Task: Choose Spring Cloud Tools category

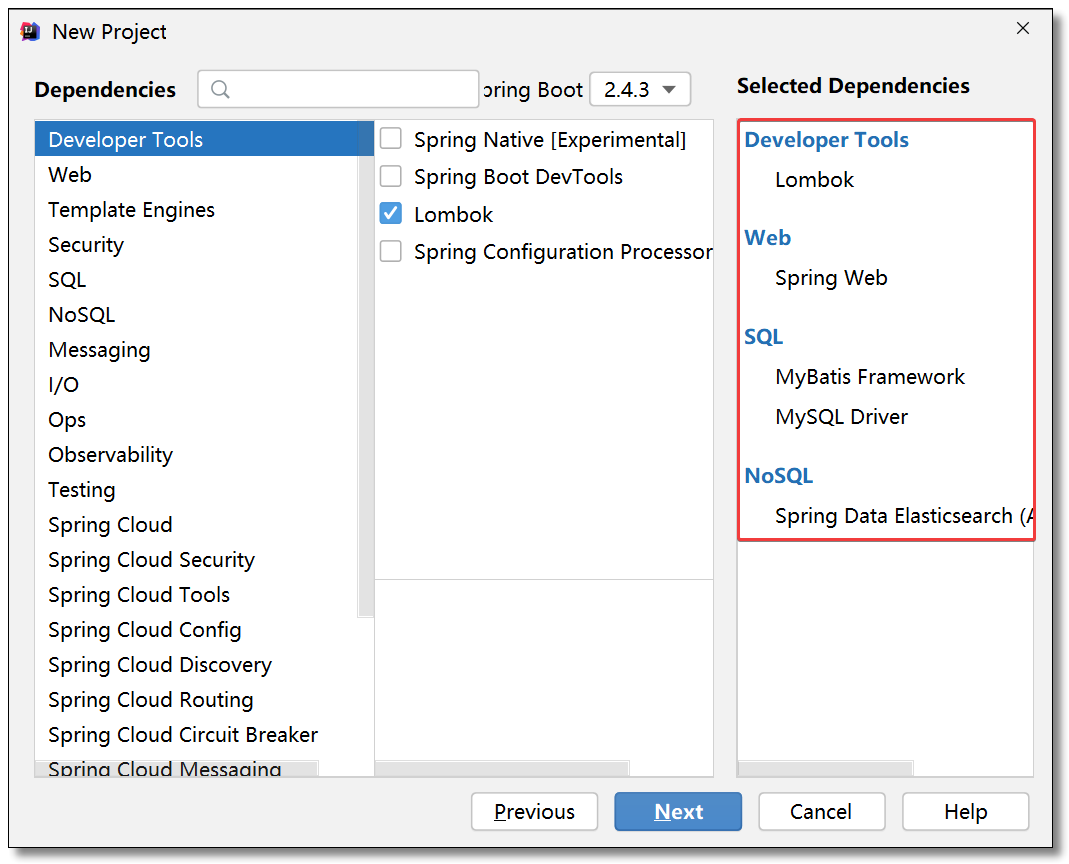Action: click(196, 595)
